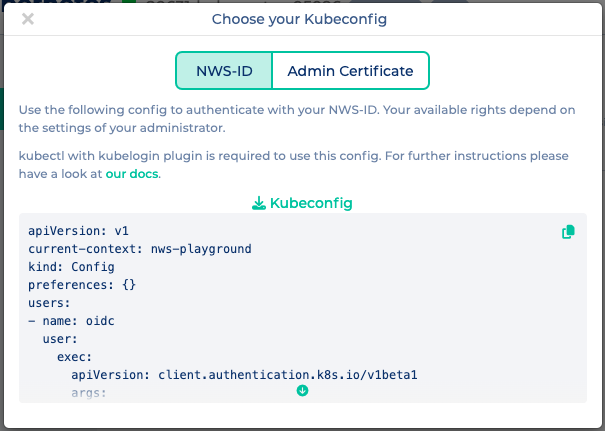
Task: Open the 'our docs' link
Action: (132, 174)
